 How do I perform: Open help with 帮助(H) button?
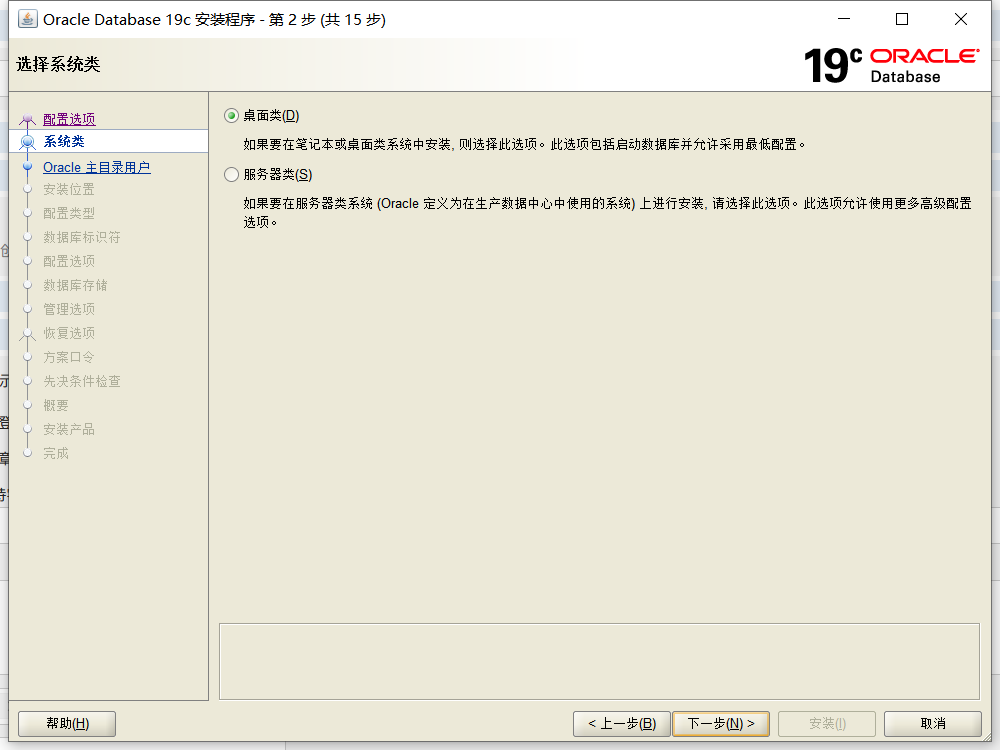67,724
